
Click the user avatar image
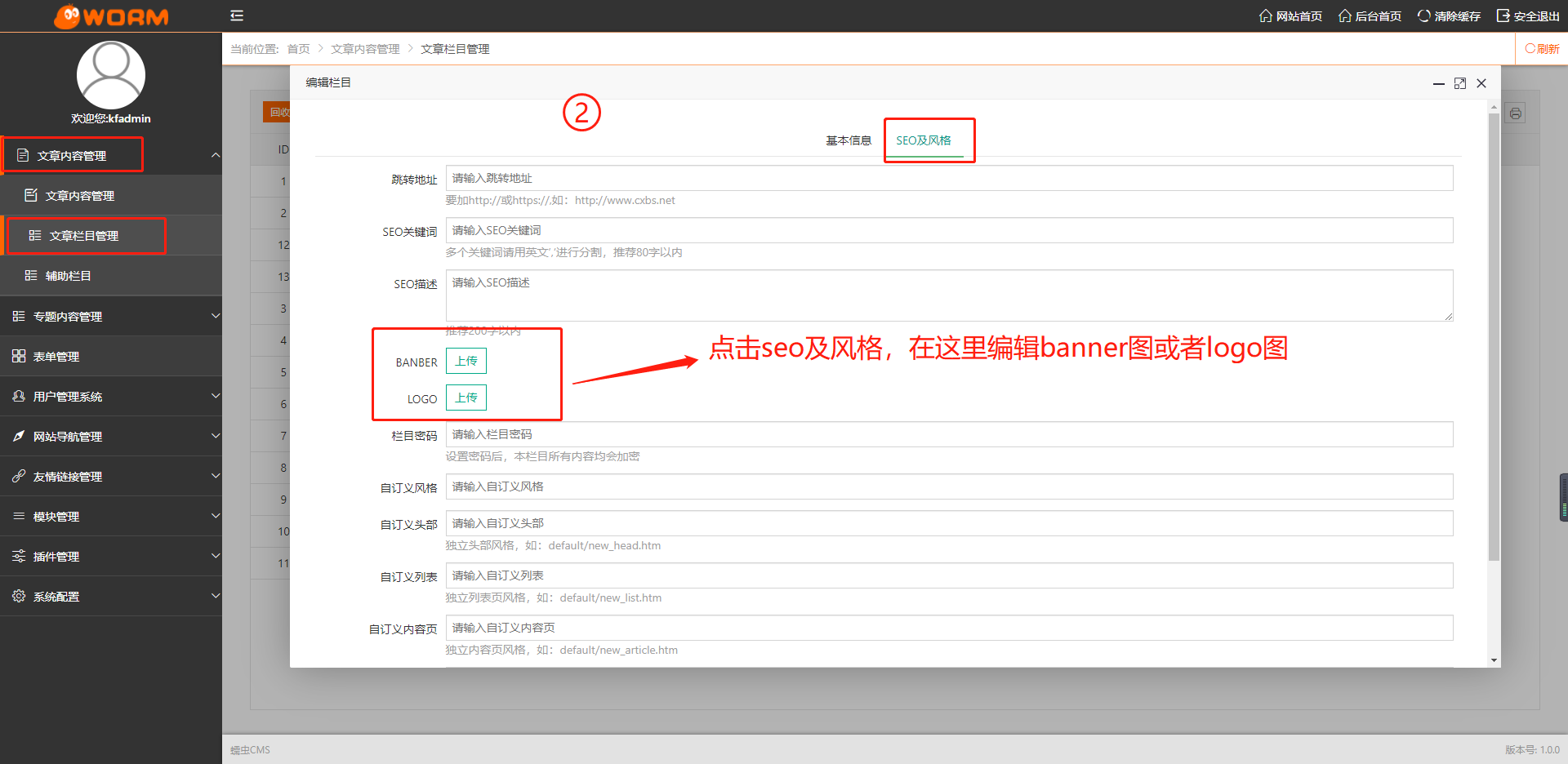111,75
